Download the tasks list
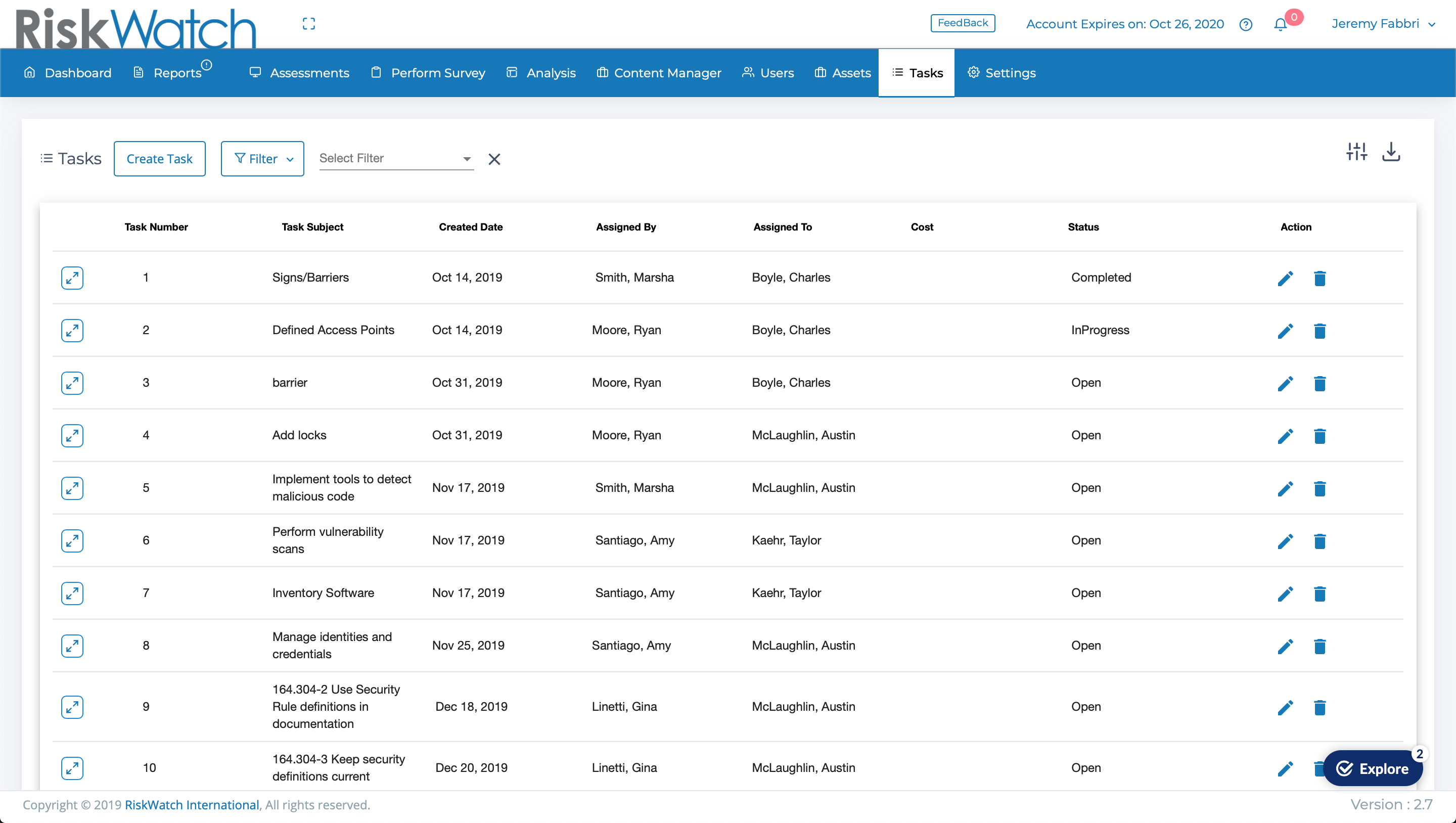The height and width of the screenshot is (823, 1456). coord(1391,152)
